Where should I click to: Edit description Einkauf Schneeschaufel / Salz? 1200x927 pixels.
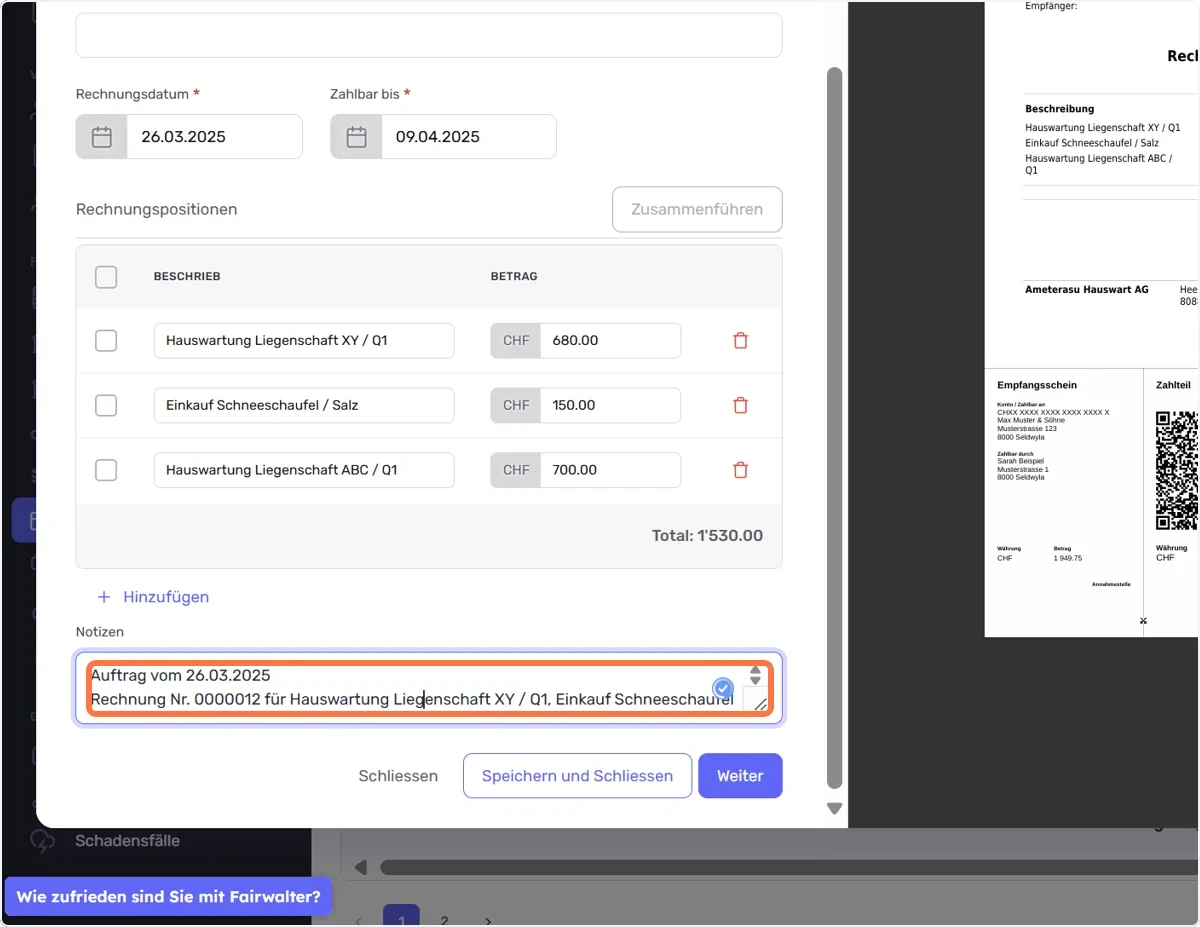coord(304,405)
